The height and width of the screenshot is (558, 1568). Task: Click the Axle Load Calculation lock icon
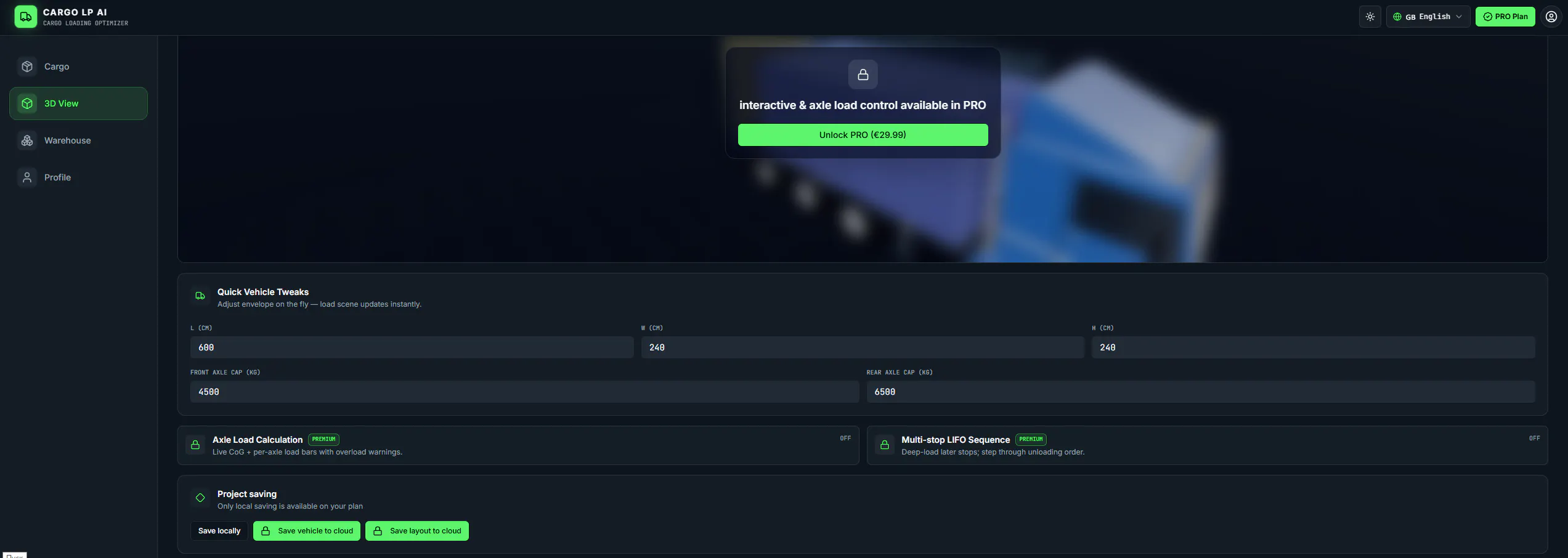(195, 445)
